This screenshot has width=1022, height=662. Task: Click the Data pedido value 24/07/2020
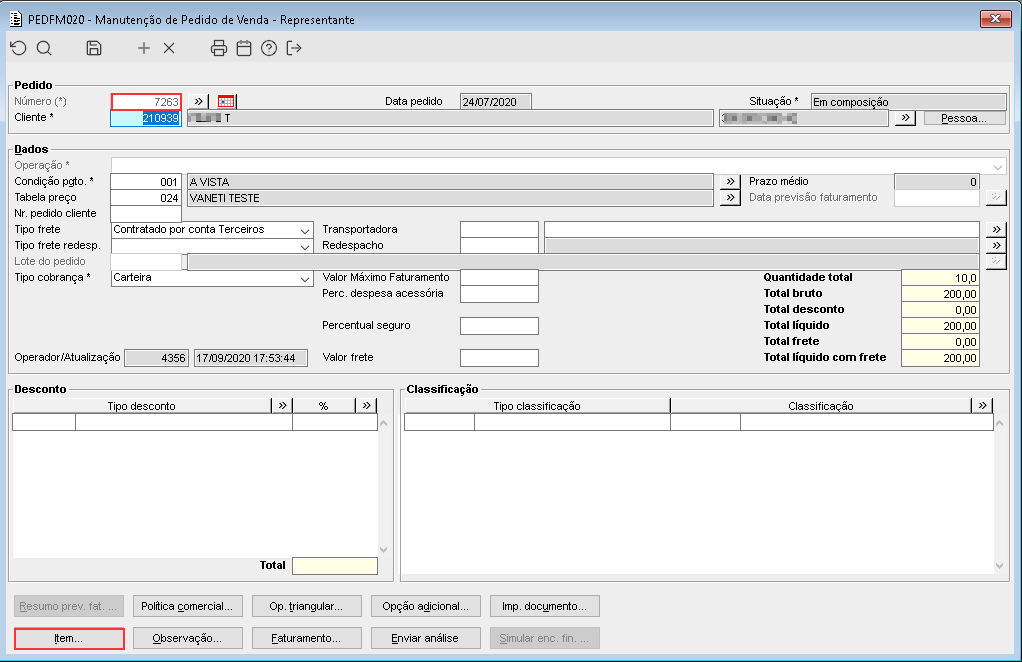pyautogui.click(x=495, y=102)
